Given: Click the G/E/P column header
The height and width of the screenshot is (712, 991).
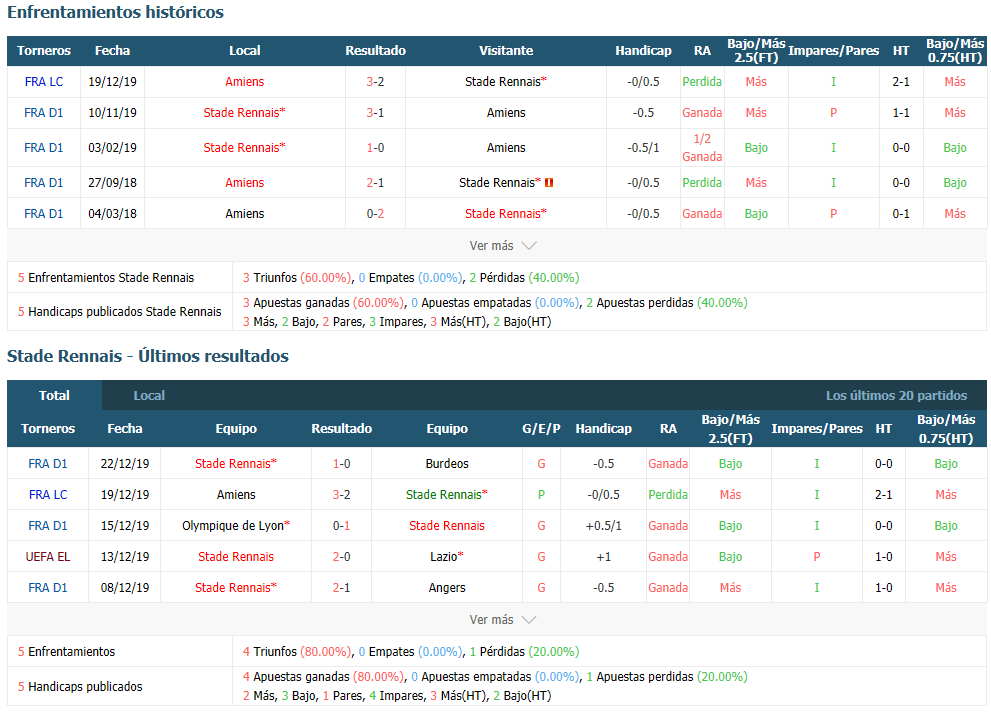Looking at the screenshot, I should pyautogui.click(x=541, y=428).
